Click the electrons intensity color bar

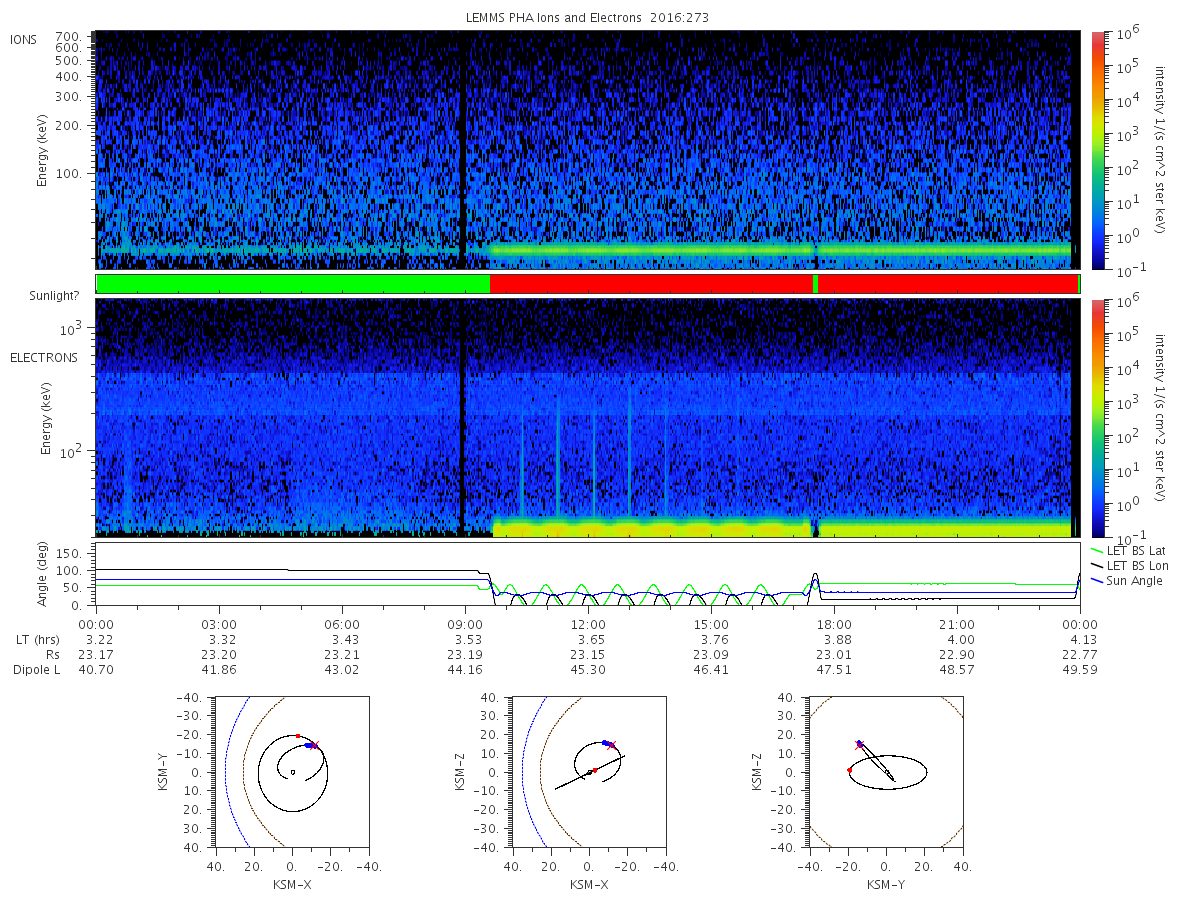[x=1097, y=417]
